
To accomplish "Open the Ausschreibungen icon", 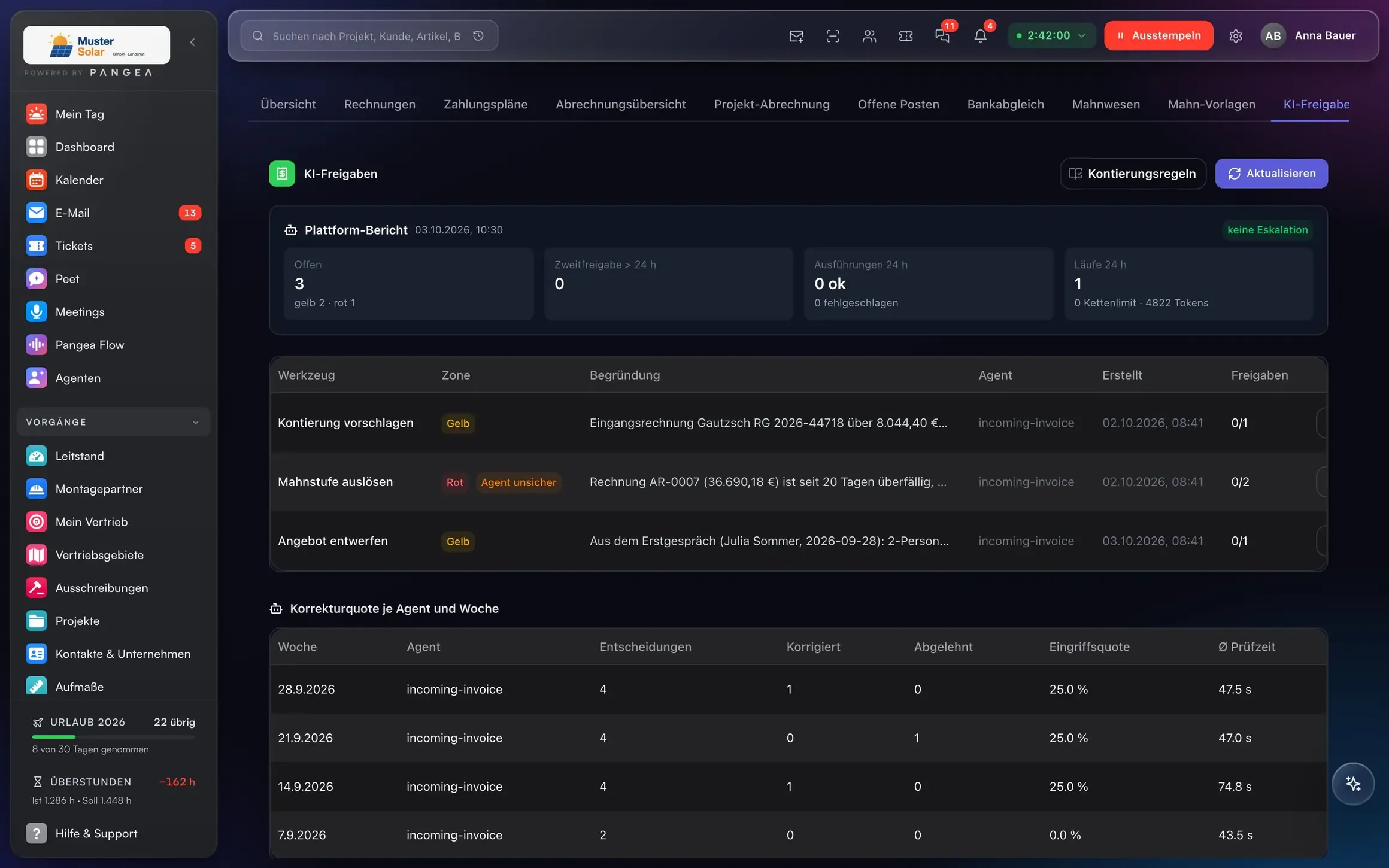I will pyautogui.click(x=37, y=587).
